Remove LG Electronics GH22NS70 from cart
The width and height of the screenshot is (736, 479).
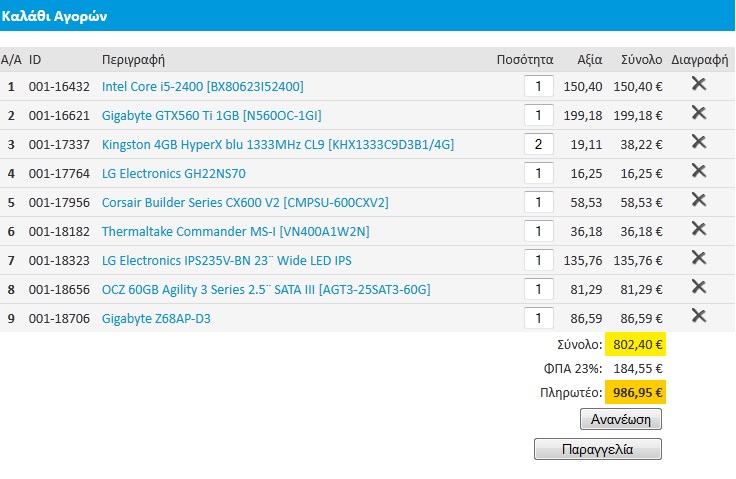coord(698,171)
